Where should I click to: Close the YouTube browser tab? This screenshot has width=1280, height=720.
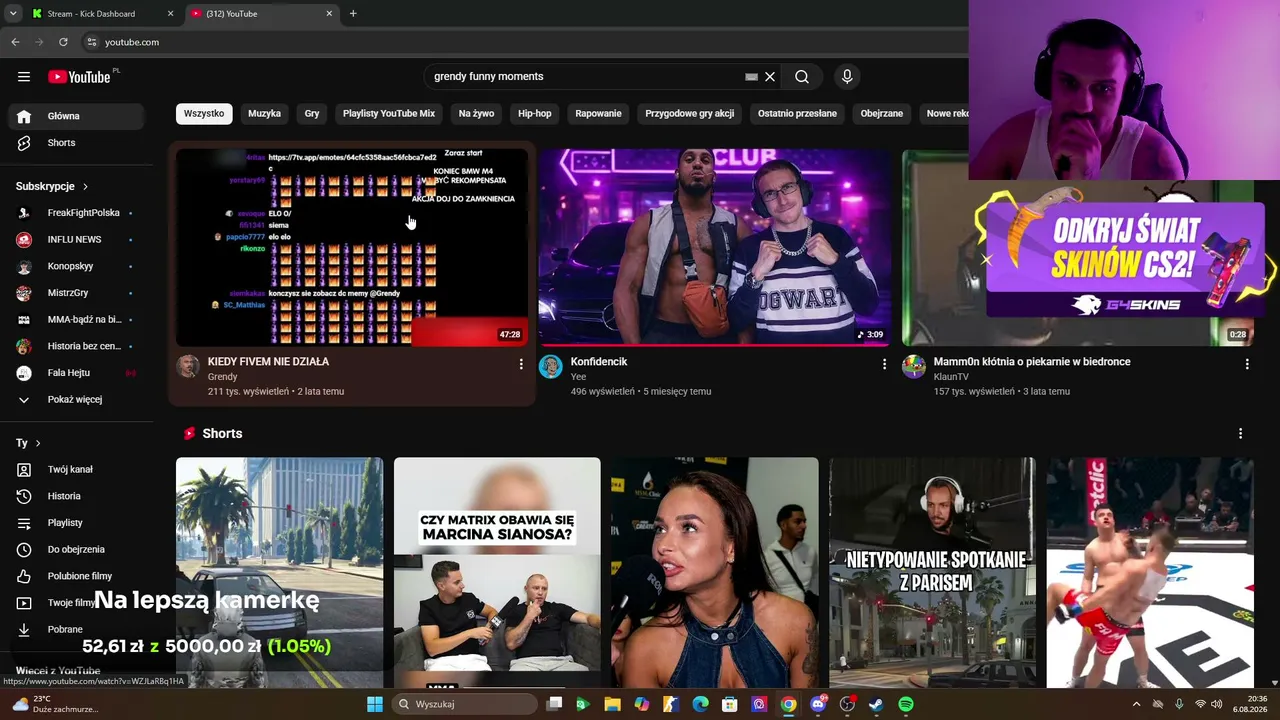click(329, 14)
